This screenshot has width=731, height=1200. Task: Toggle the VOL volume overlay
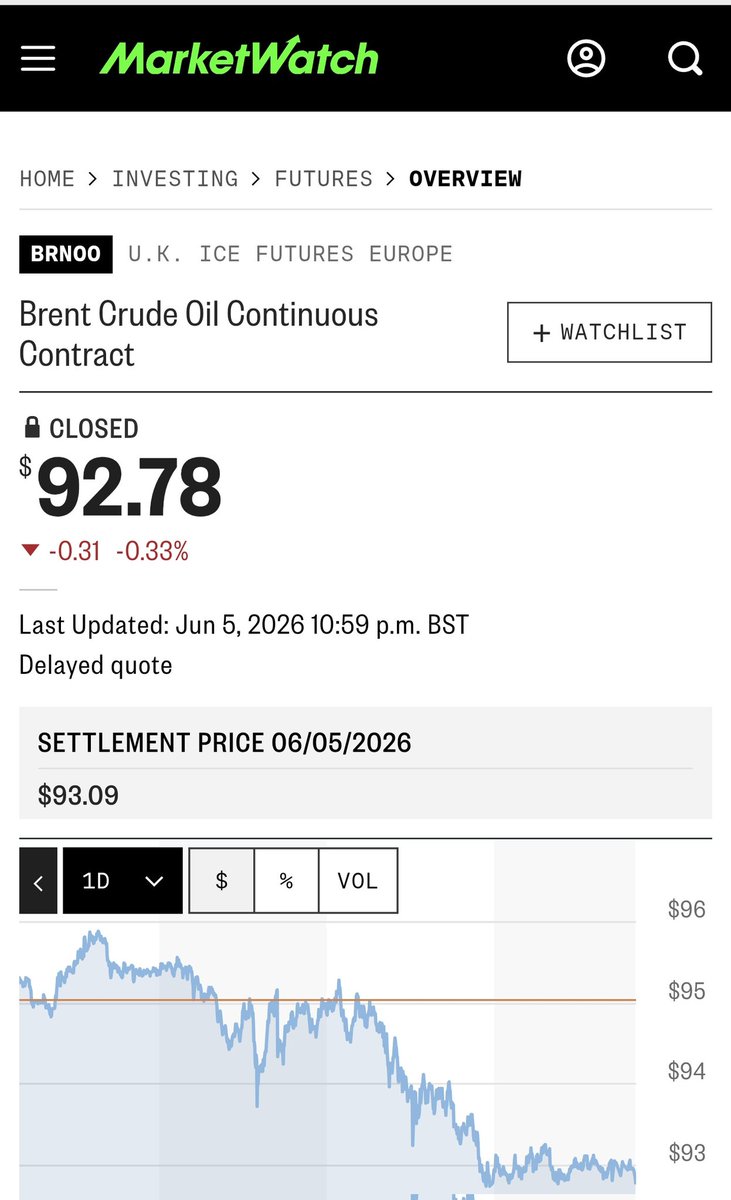pos(358,881)
